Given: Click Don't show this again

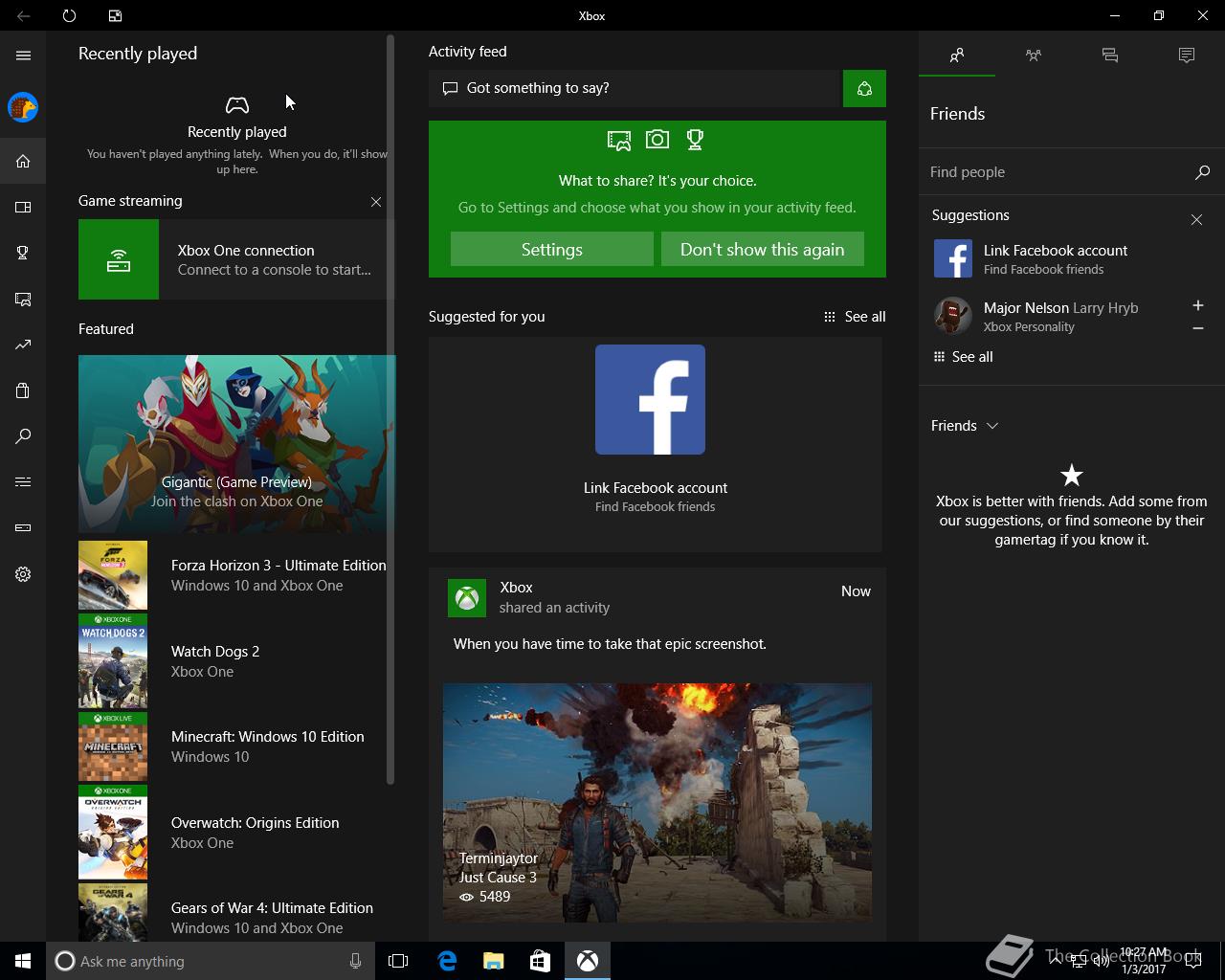Looking at the screenshot, I should [x=763, y=249].
